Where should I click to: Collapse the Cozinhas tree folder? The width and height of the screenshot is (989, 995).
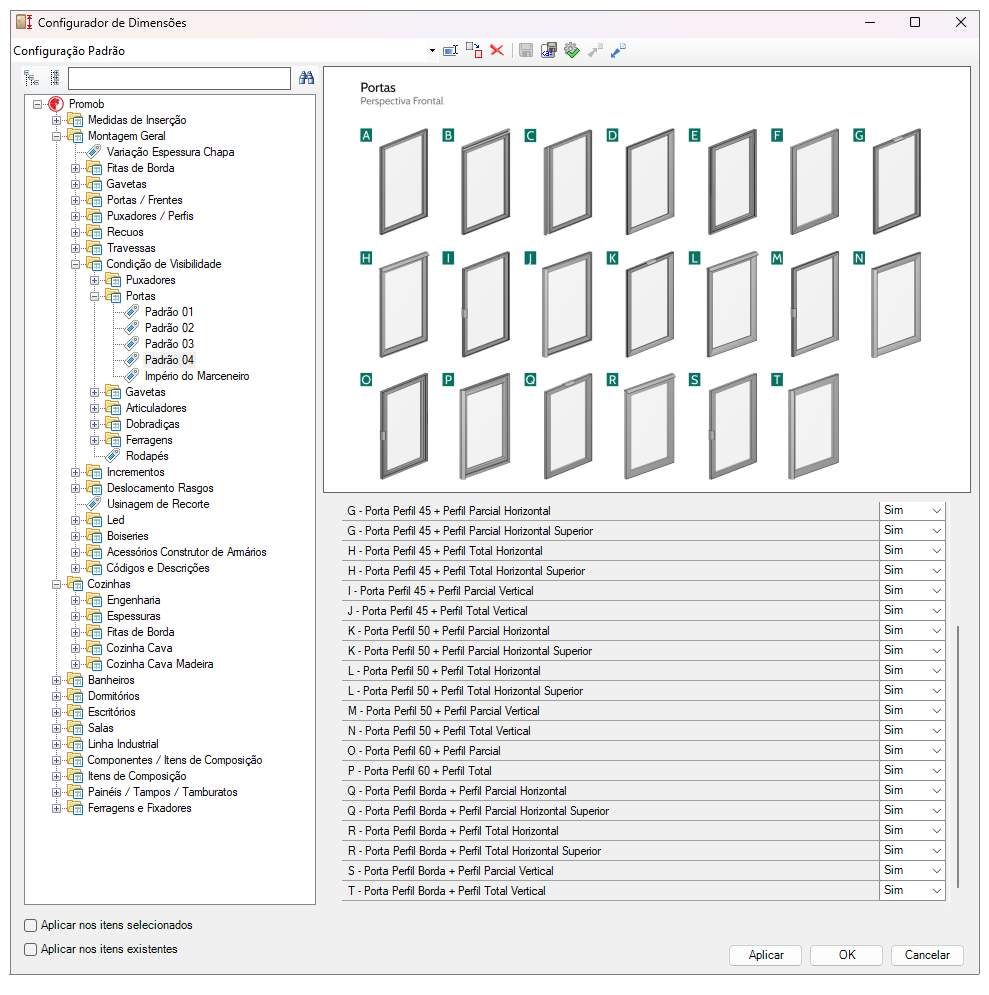[56, 584]
